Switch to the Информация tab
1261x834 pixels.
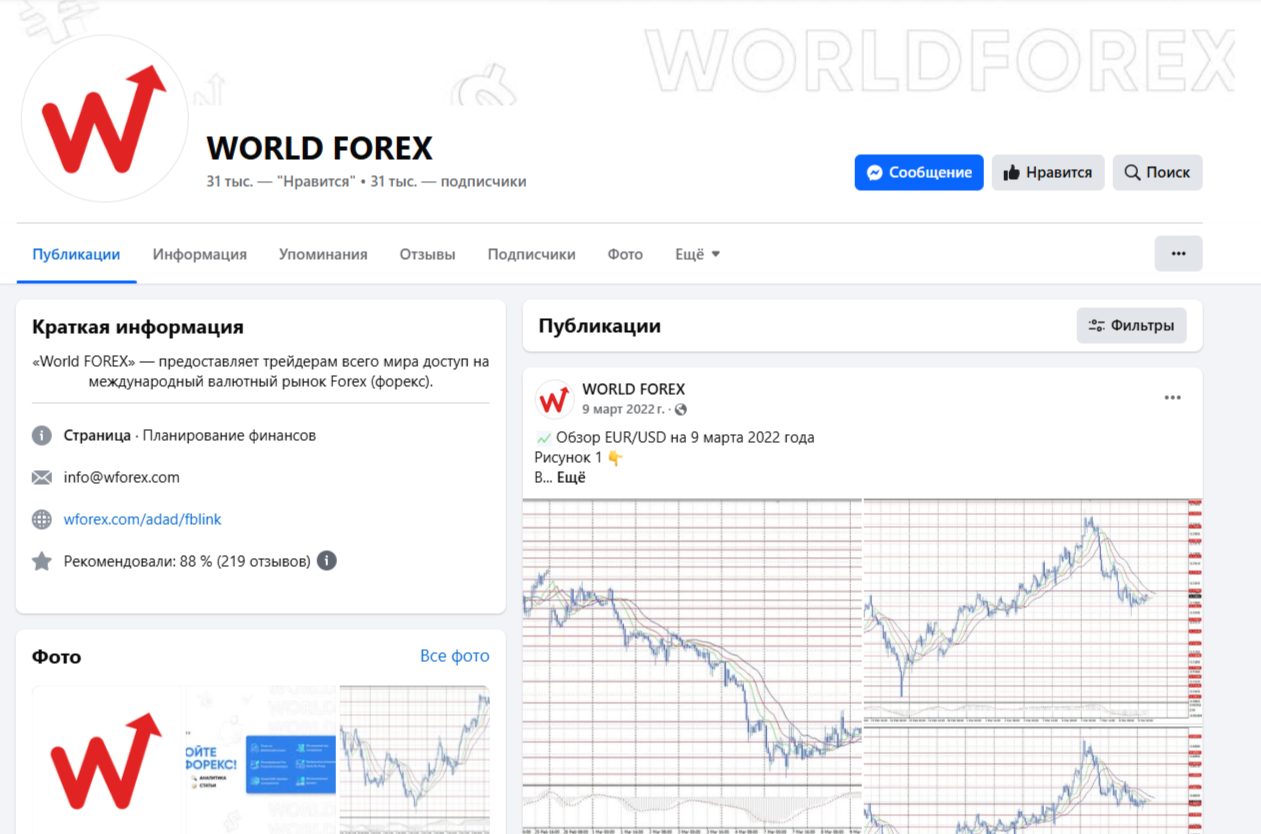pos(200,254)
